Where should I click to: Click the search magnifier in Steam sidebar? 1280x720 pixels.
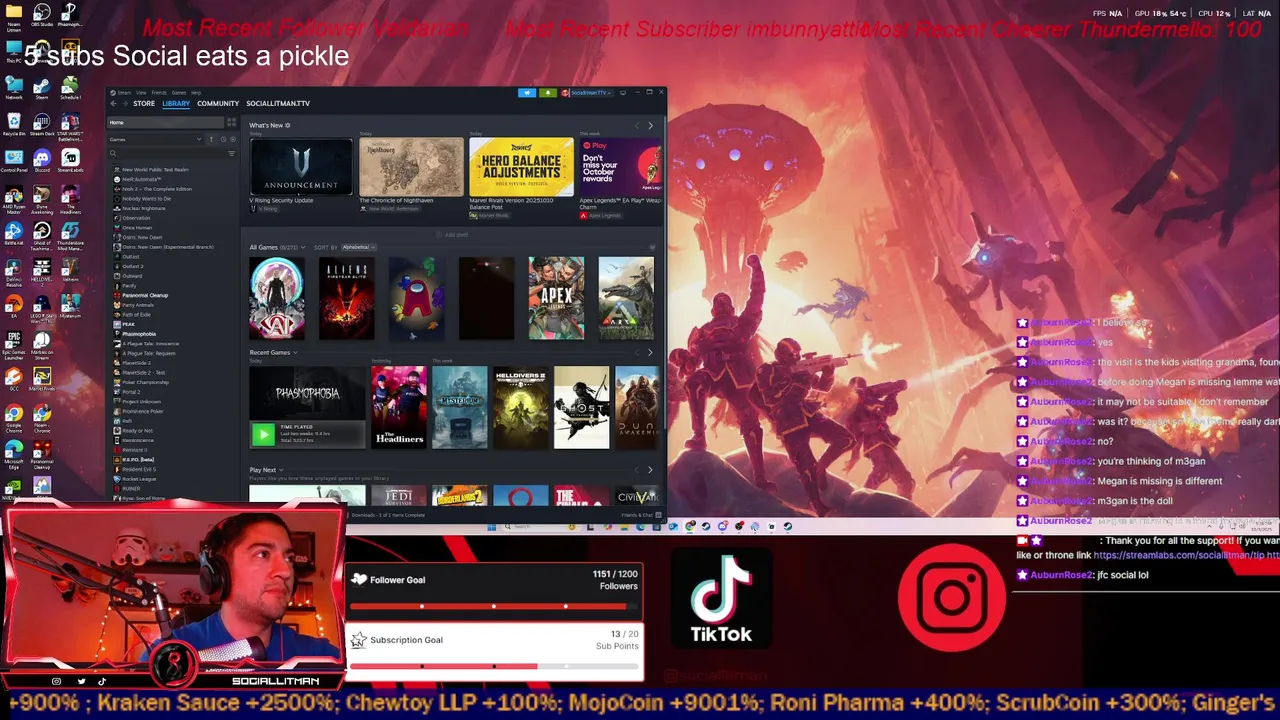pyautogui.click(x=113, y=153)
